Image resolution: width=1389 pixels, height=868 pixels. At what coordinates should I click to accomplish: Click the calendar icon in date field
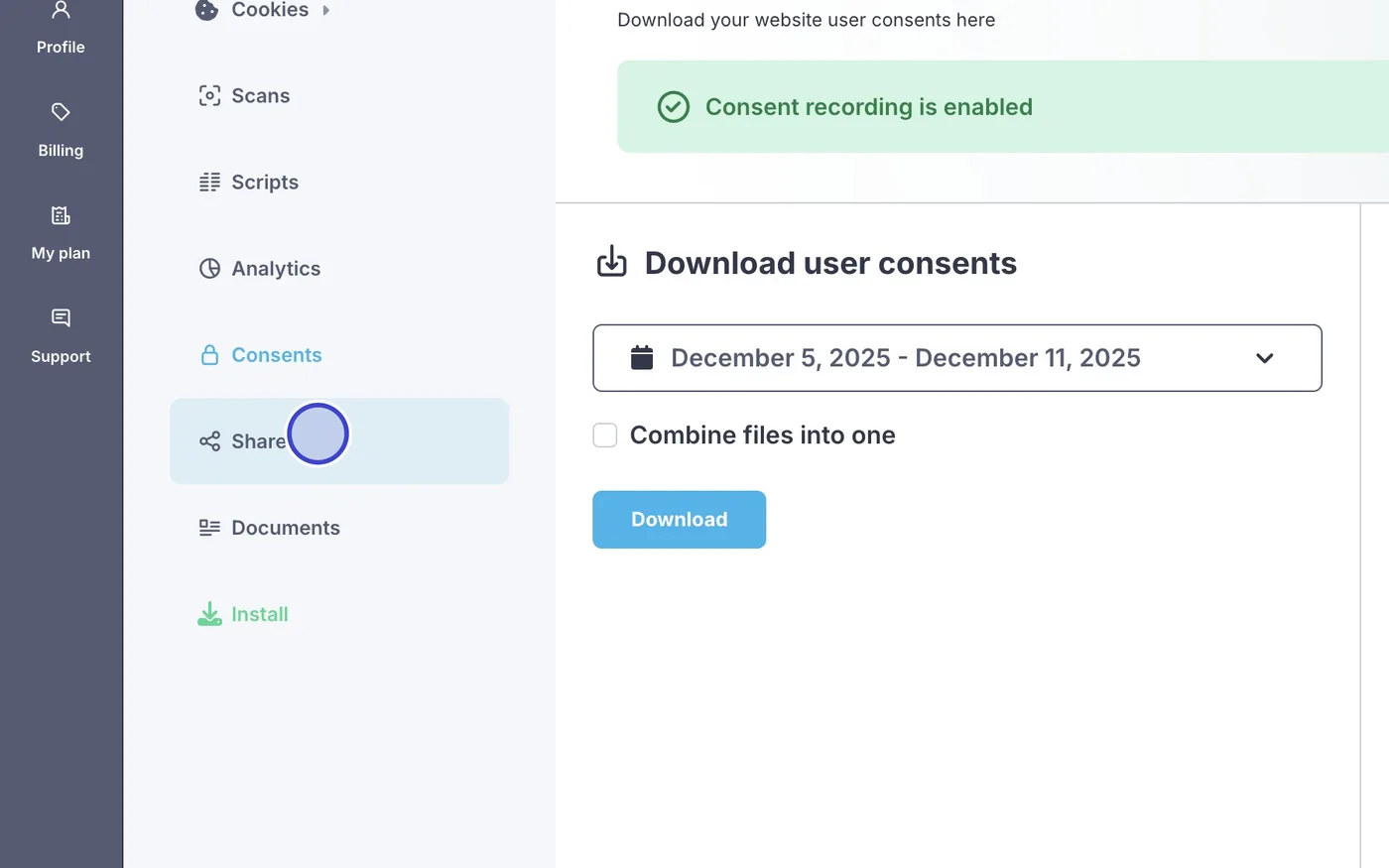coord(642,358)
